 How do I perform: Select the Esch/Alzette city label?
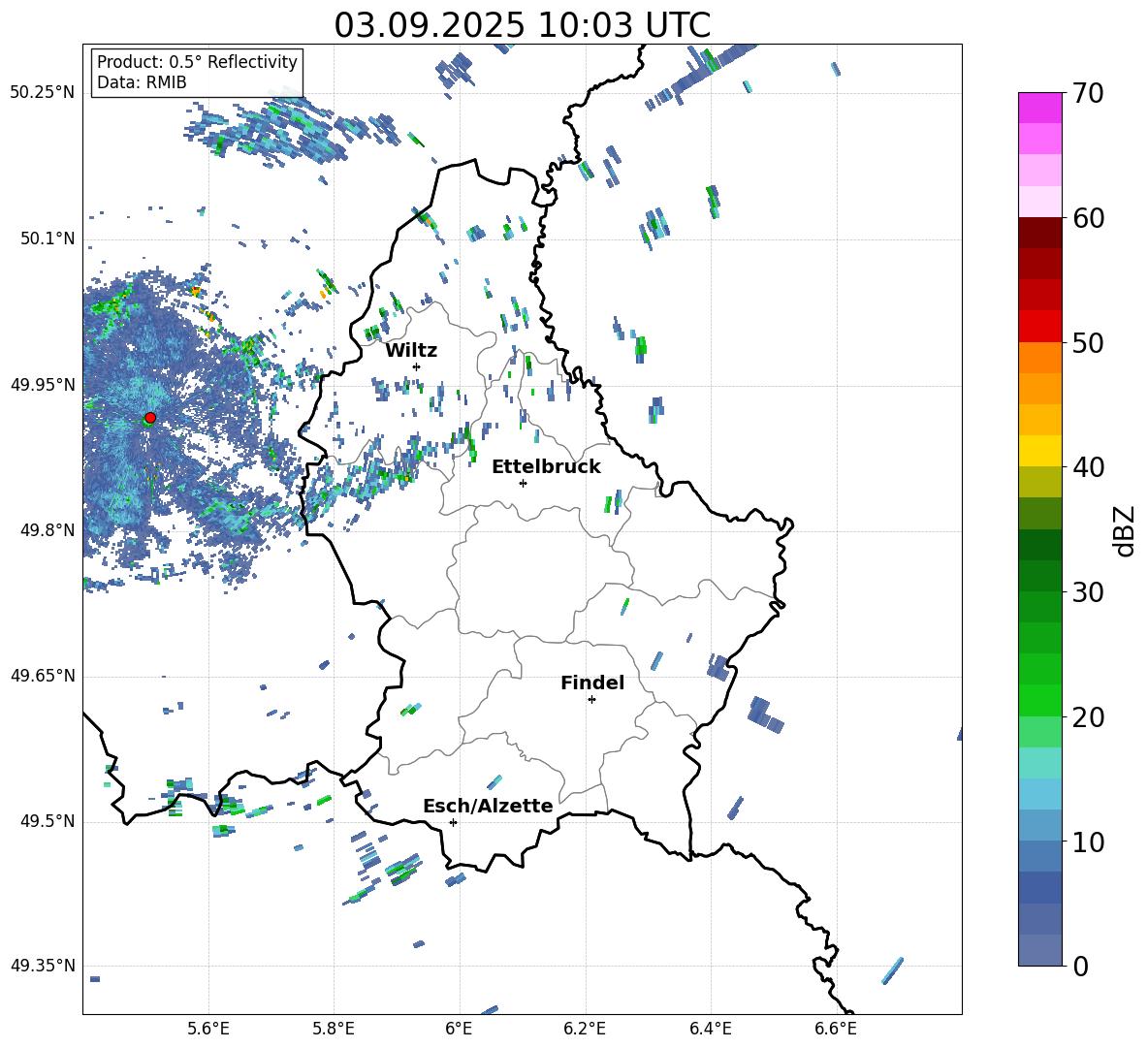(x=489, y=806)
